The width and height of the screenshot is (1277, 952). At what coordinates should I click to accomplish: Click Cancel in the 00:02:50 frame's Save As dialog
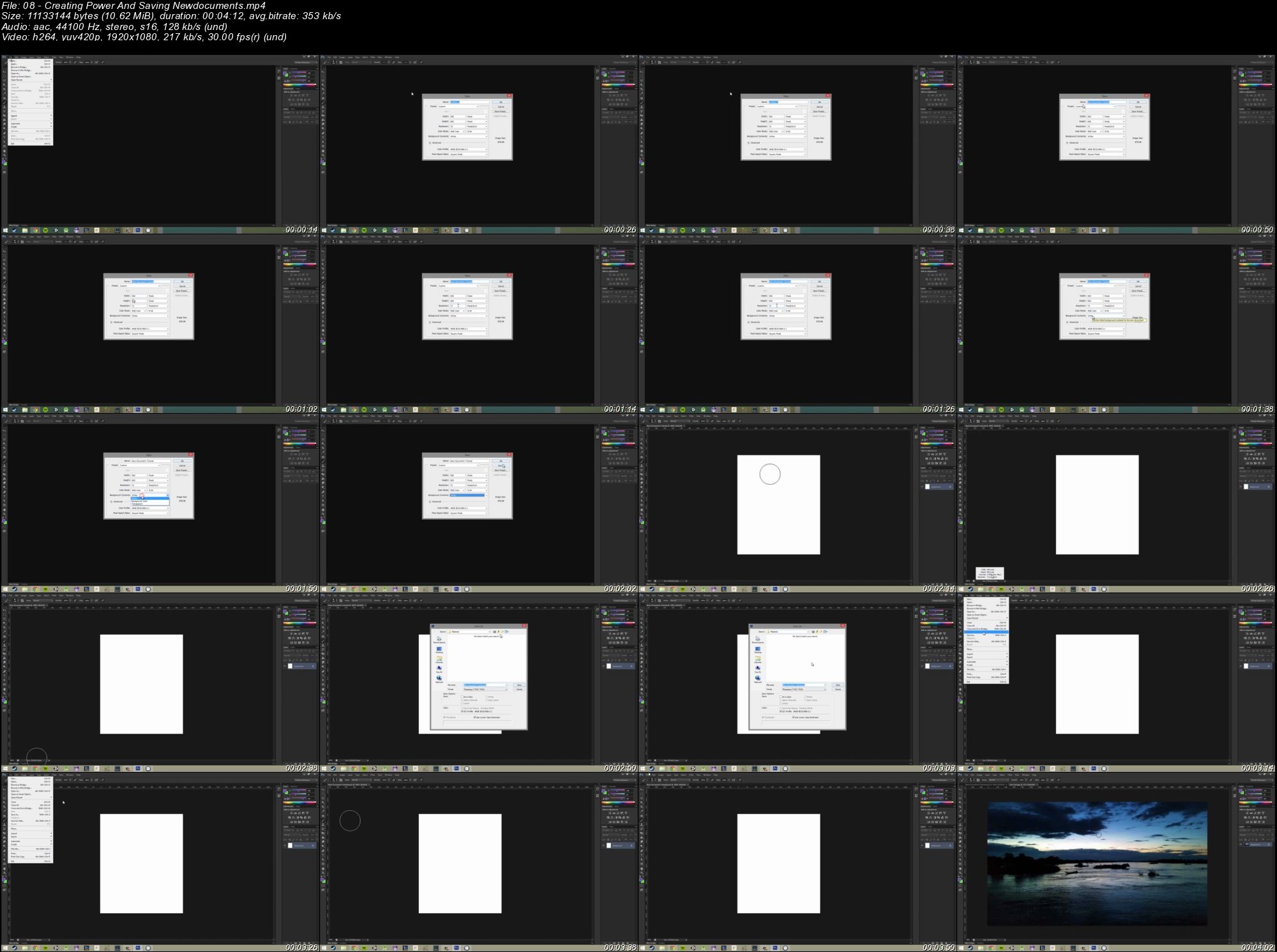pyautogui.click(x=519, y=690)
